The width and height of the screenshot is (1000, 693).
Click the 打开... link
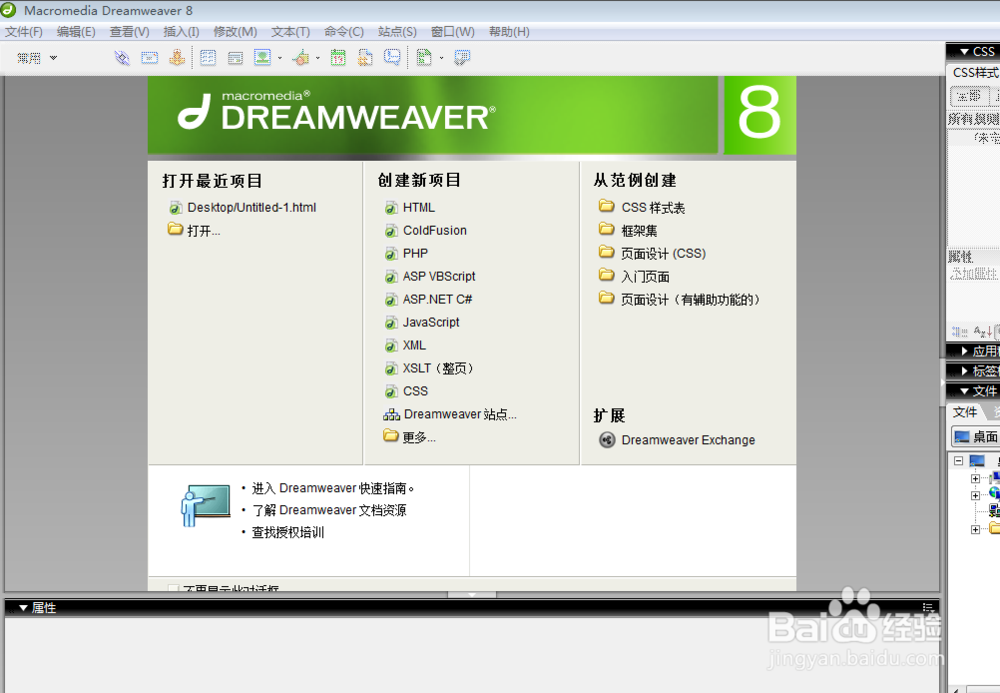(x=203, y=231)
